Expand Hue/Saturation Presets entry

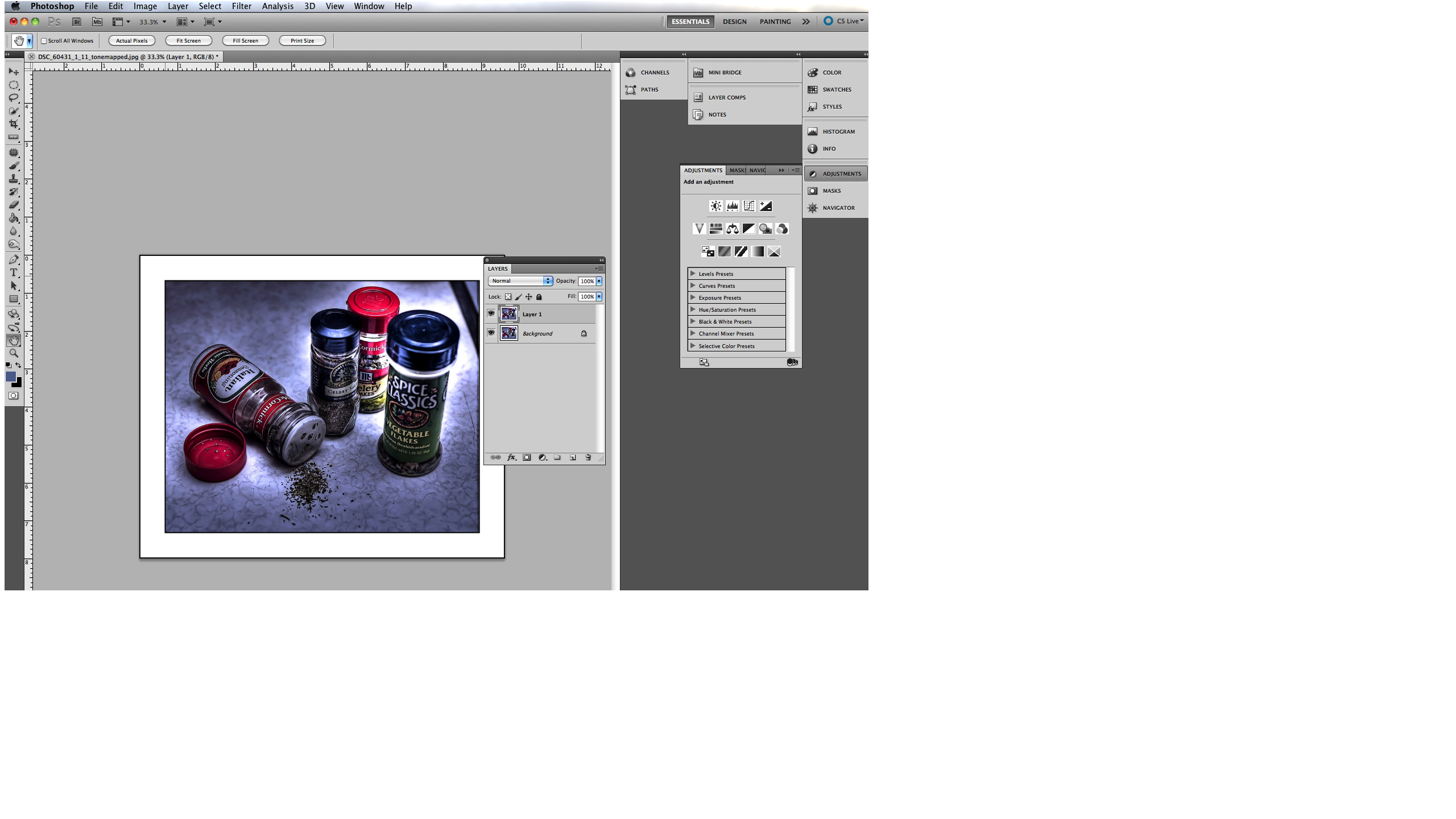click(x=693, y=309)
